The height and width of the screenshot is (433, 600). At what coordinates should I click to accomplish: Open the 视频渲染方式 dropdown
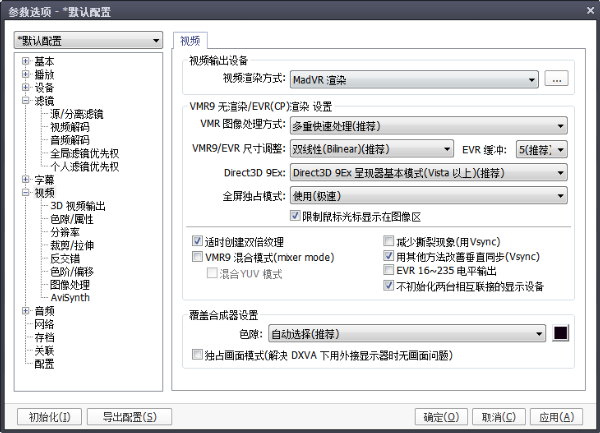click(x=415, y=78)
